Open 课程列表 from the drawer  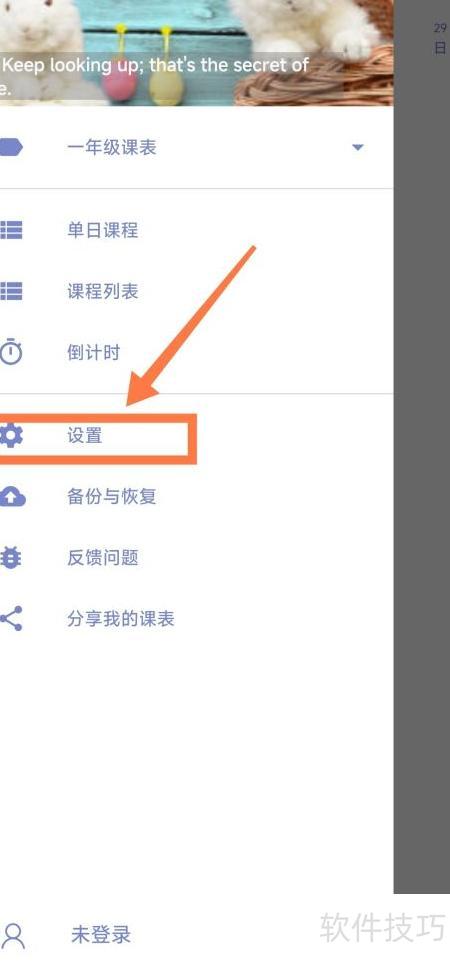coord(102,291)
